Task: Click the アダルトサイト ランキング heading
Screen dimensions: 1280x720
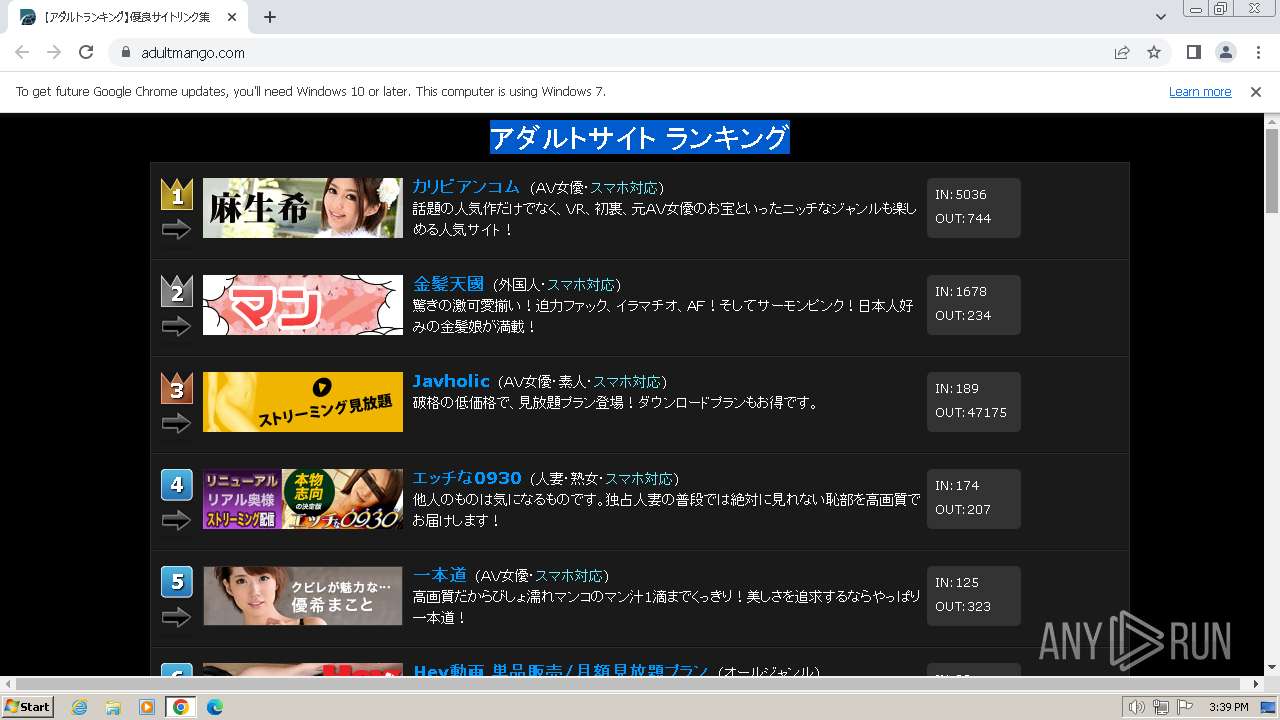Action: [640, 138]
